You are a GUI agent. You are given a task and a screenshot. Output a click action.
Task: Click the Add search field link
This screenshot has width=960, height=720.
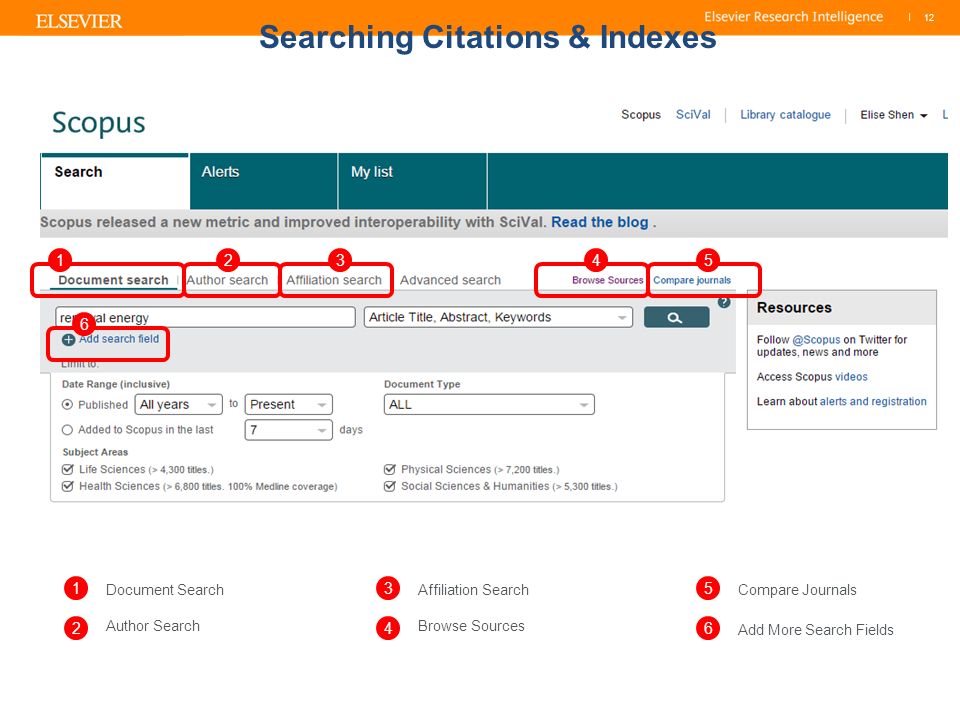(119, 339)
